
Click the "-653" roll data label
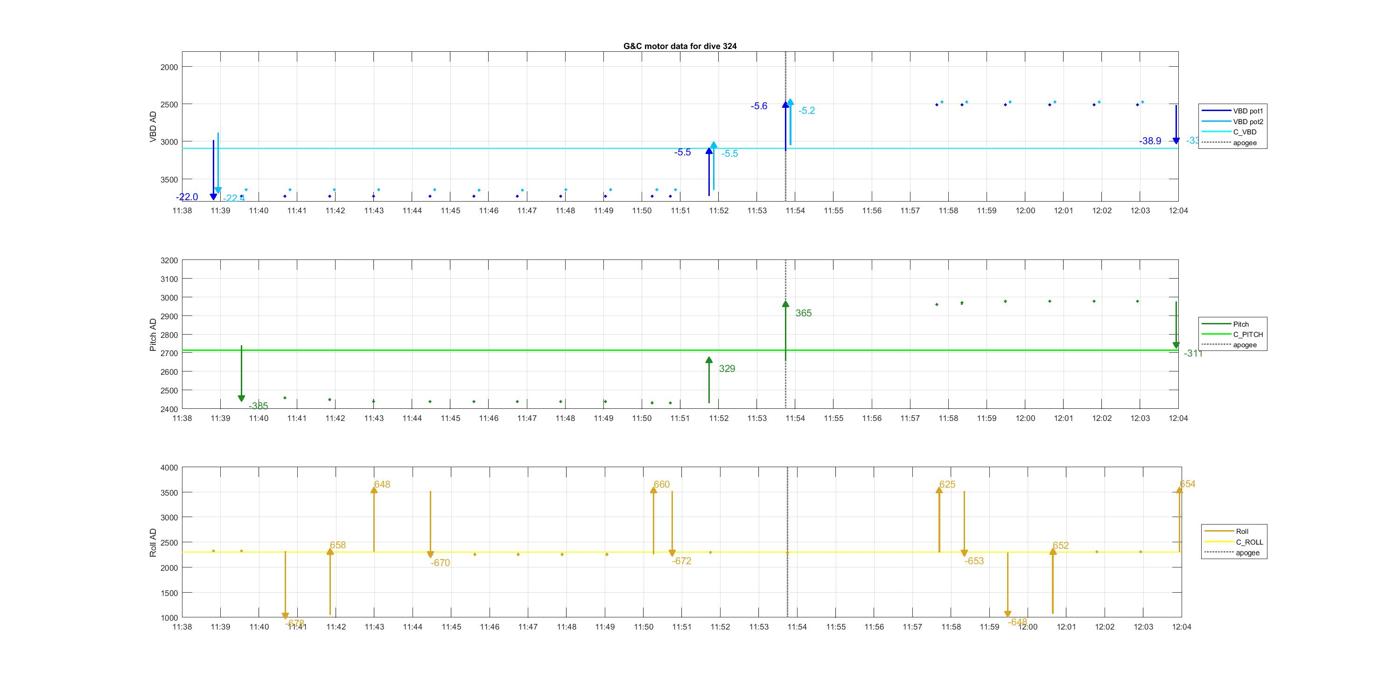(x=974, y=561)
